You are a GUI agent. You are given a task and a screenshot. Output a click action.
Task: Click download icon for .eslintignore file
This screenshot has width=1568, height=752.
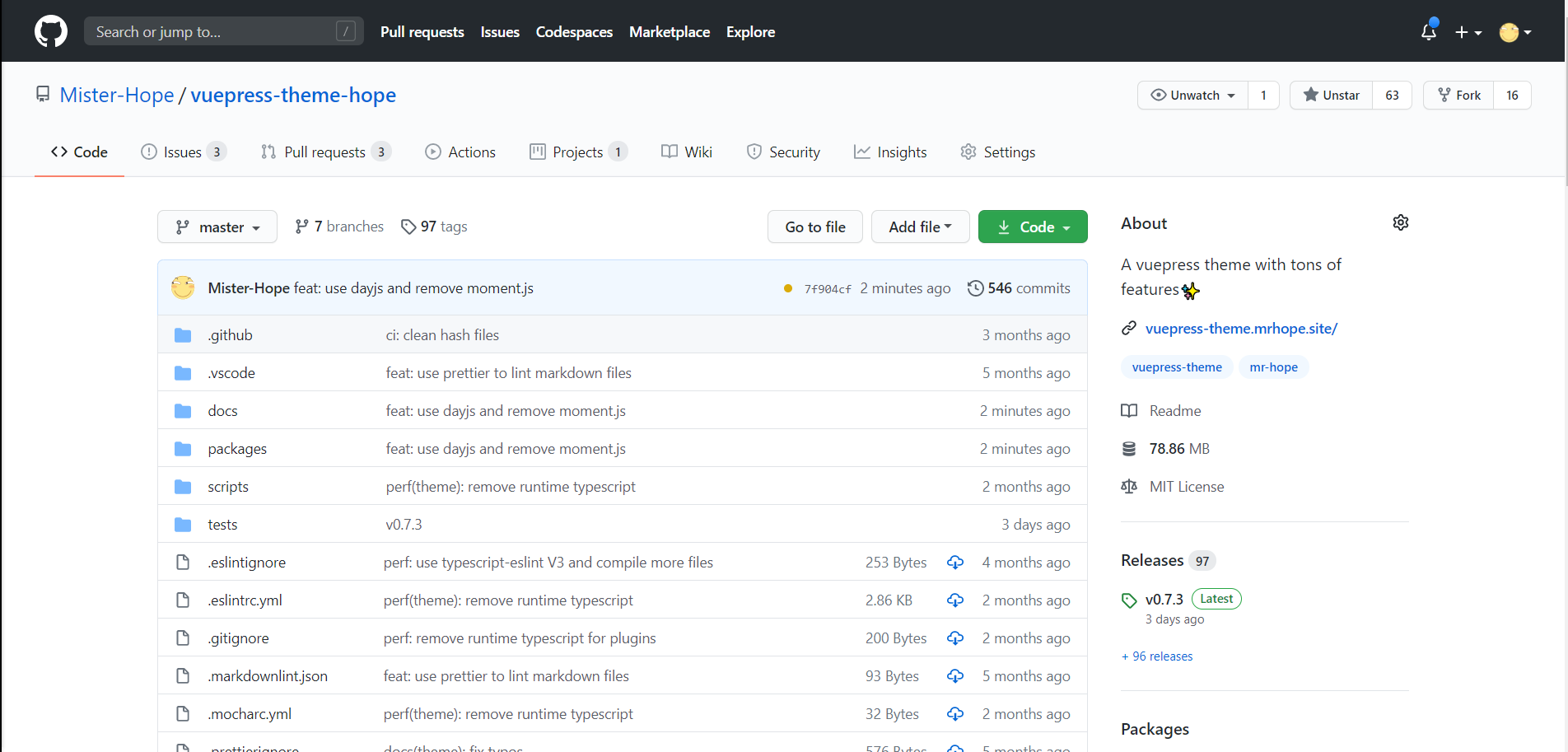pos(955,563)
